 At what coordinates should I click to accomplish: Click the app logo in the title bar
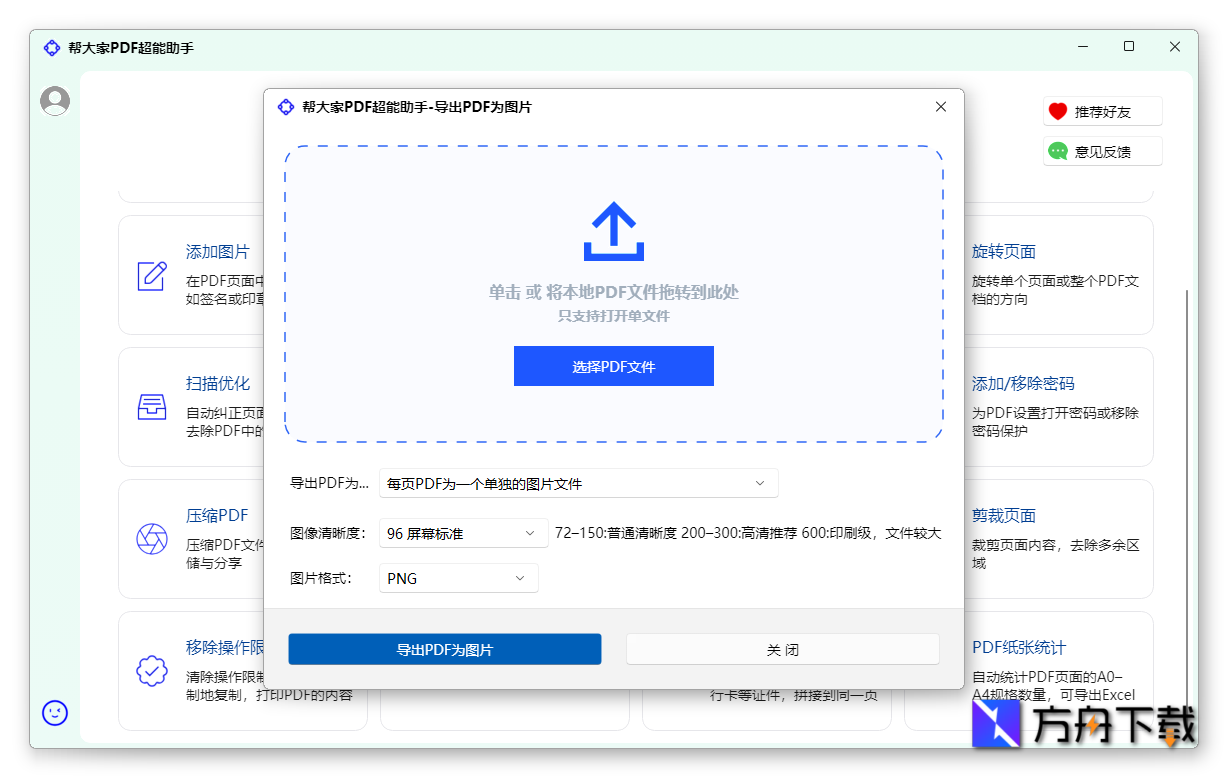51,47
